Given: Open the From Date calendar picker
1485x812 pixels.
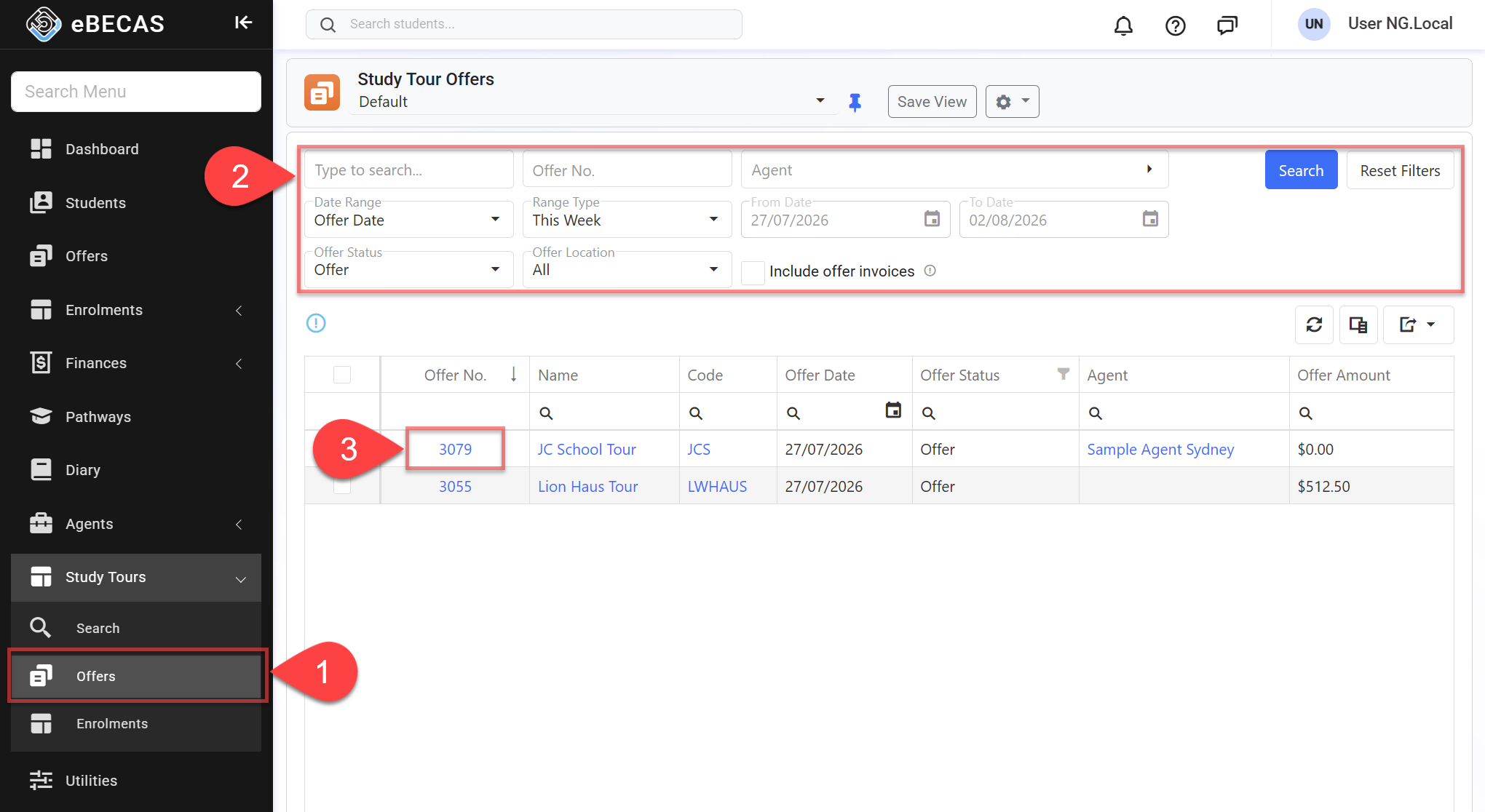Looking at the screenshot, I should pyautogui.click(x=932, y=219).
